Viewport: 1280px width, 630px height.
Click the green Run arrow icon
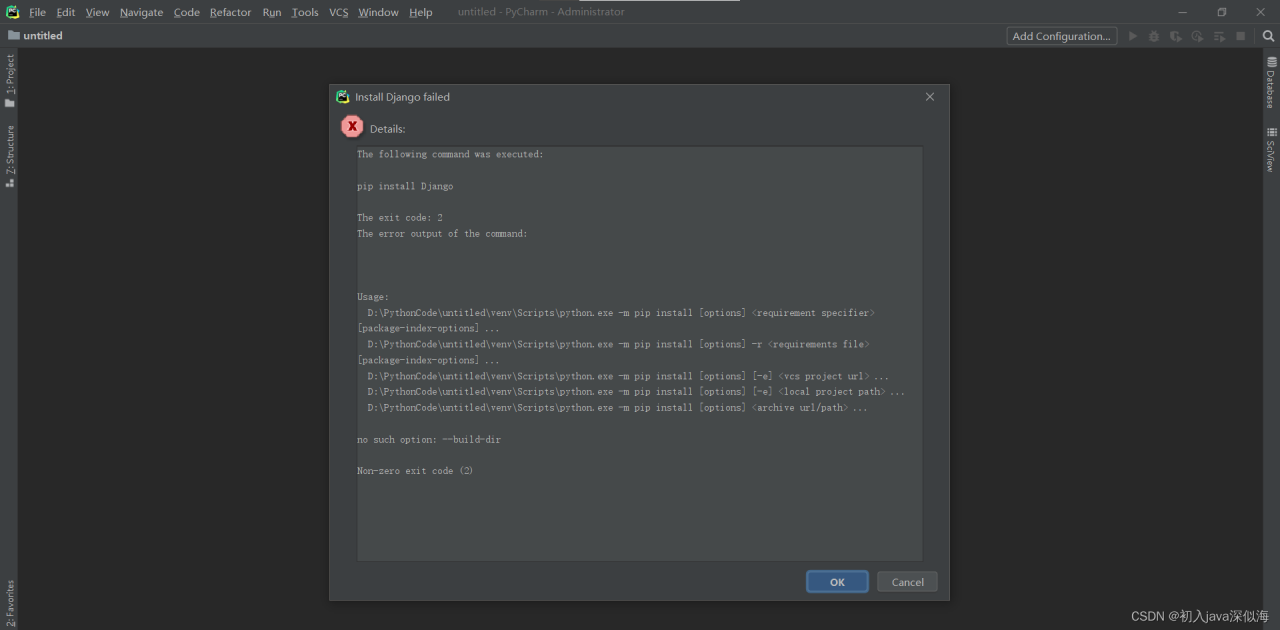click(x=1133, y=36)
